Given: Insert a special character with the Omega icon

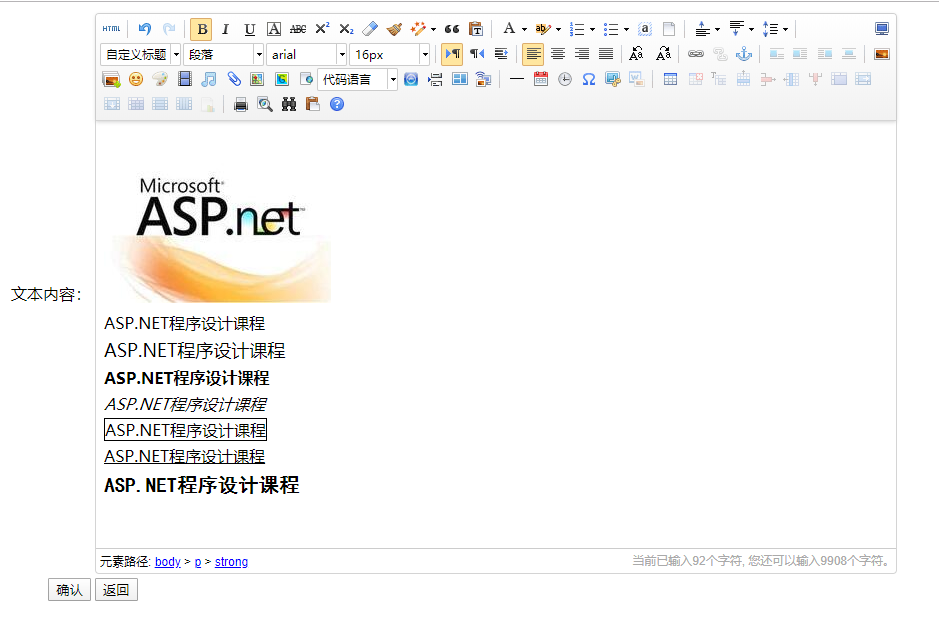Looking at the screenshot, I should pyautogui.click(x=589, y=79).
